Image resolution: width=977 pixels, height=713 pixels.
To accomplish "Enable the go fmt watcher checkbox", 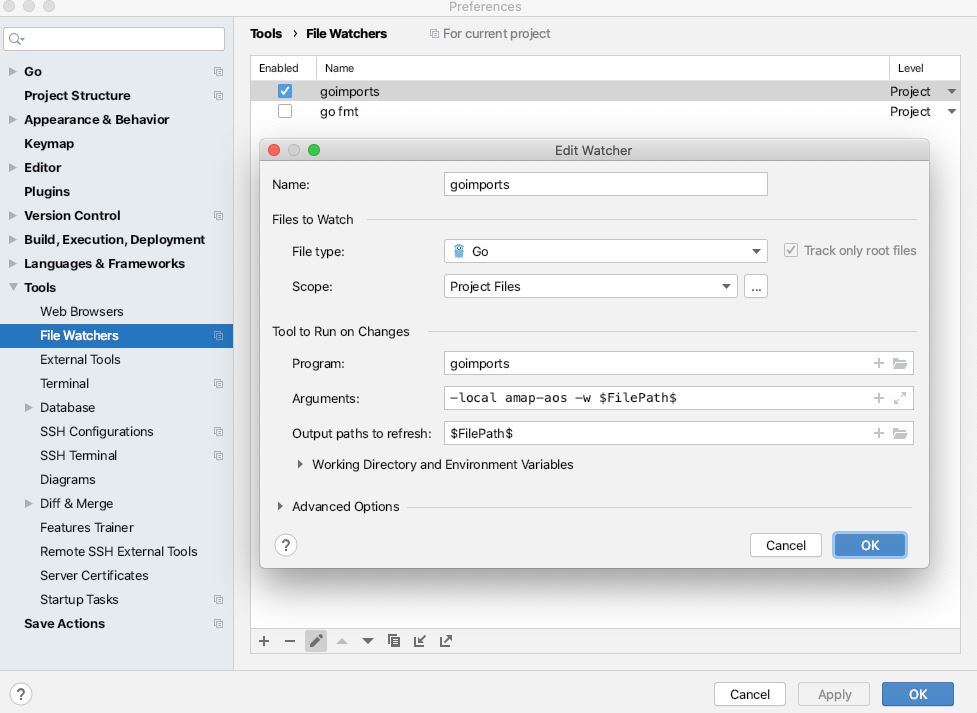I will [285, 111].
